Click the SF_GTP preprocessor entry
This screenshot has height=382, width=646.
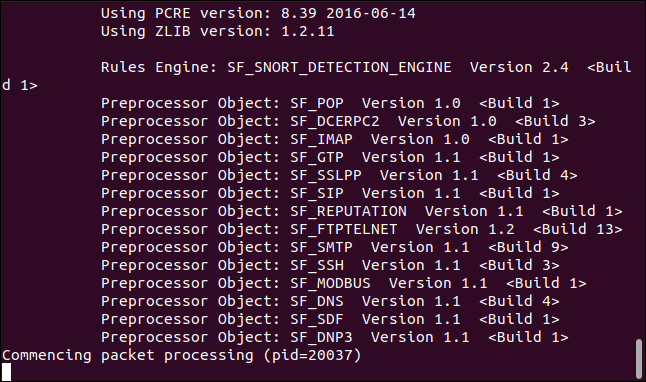click(x=330, y=157)
